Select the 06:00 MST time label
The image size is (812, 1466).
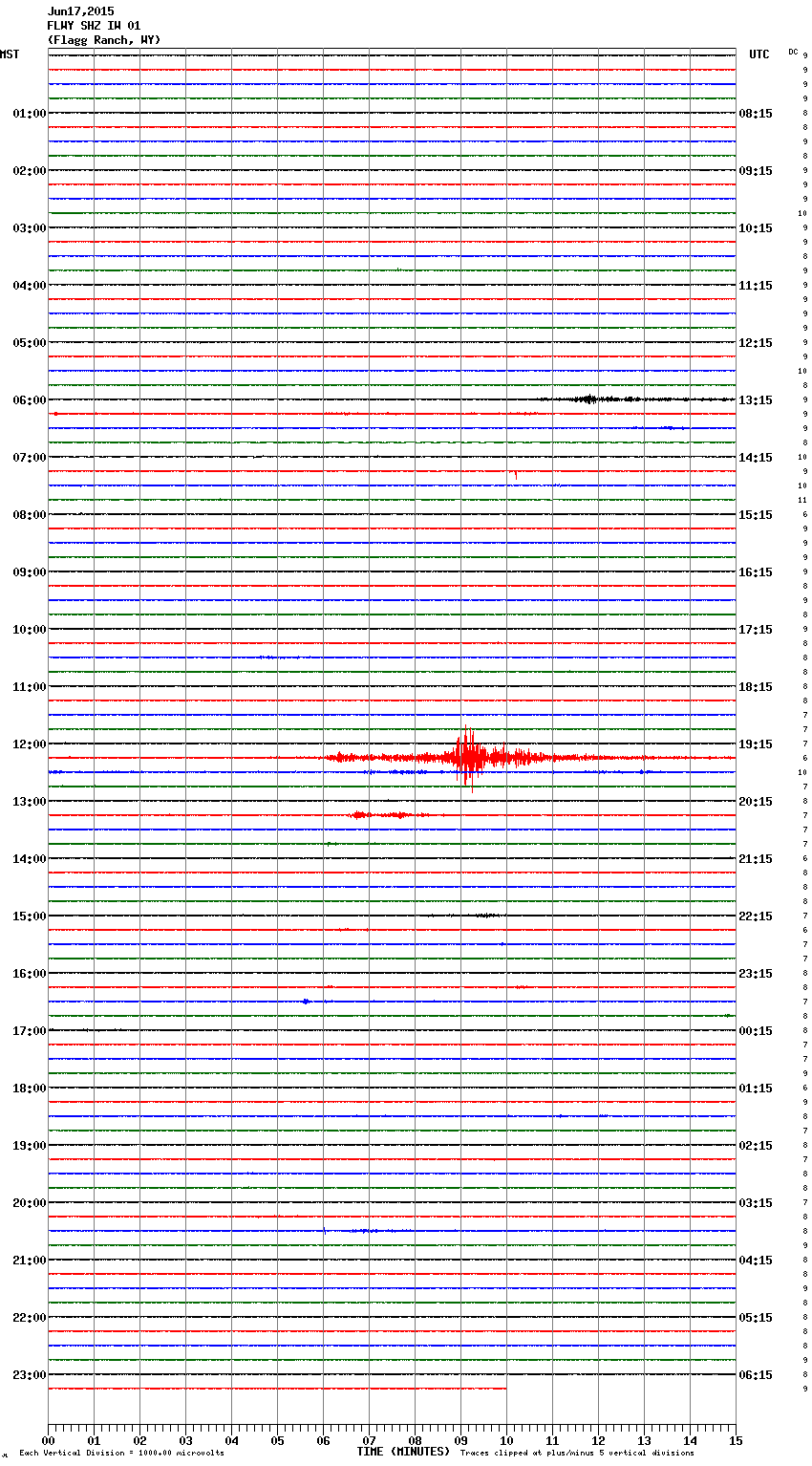[x=30, y=400]
